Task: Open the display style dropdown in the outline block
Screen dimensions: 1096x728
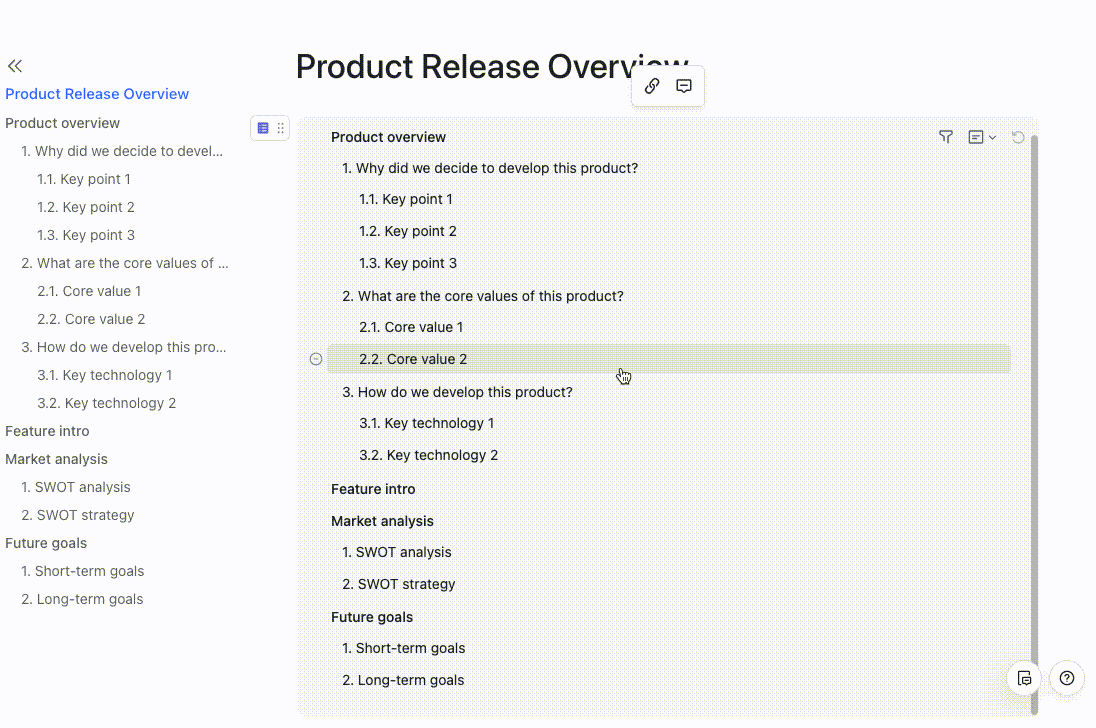Action: click(x=982, y=137)
